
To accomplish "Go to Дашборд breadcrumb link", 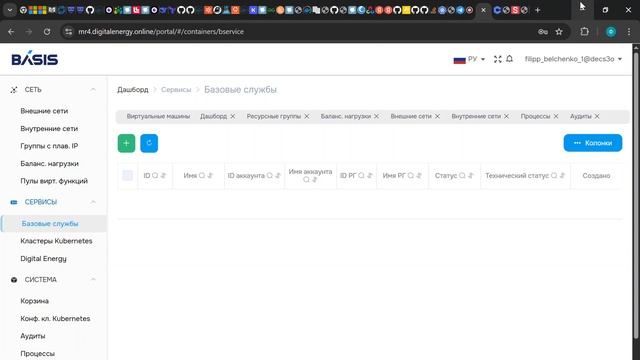I will pyautogui.click(x=133, y=89).
